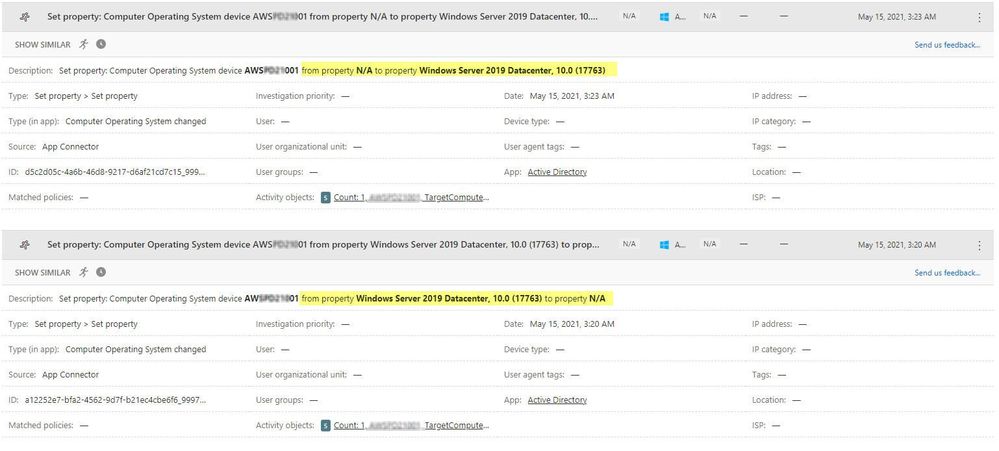Click 'Date: May 15, 2021, 3:23 AM' detail field
999x451 pixels.
[x=559, y=96]
